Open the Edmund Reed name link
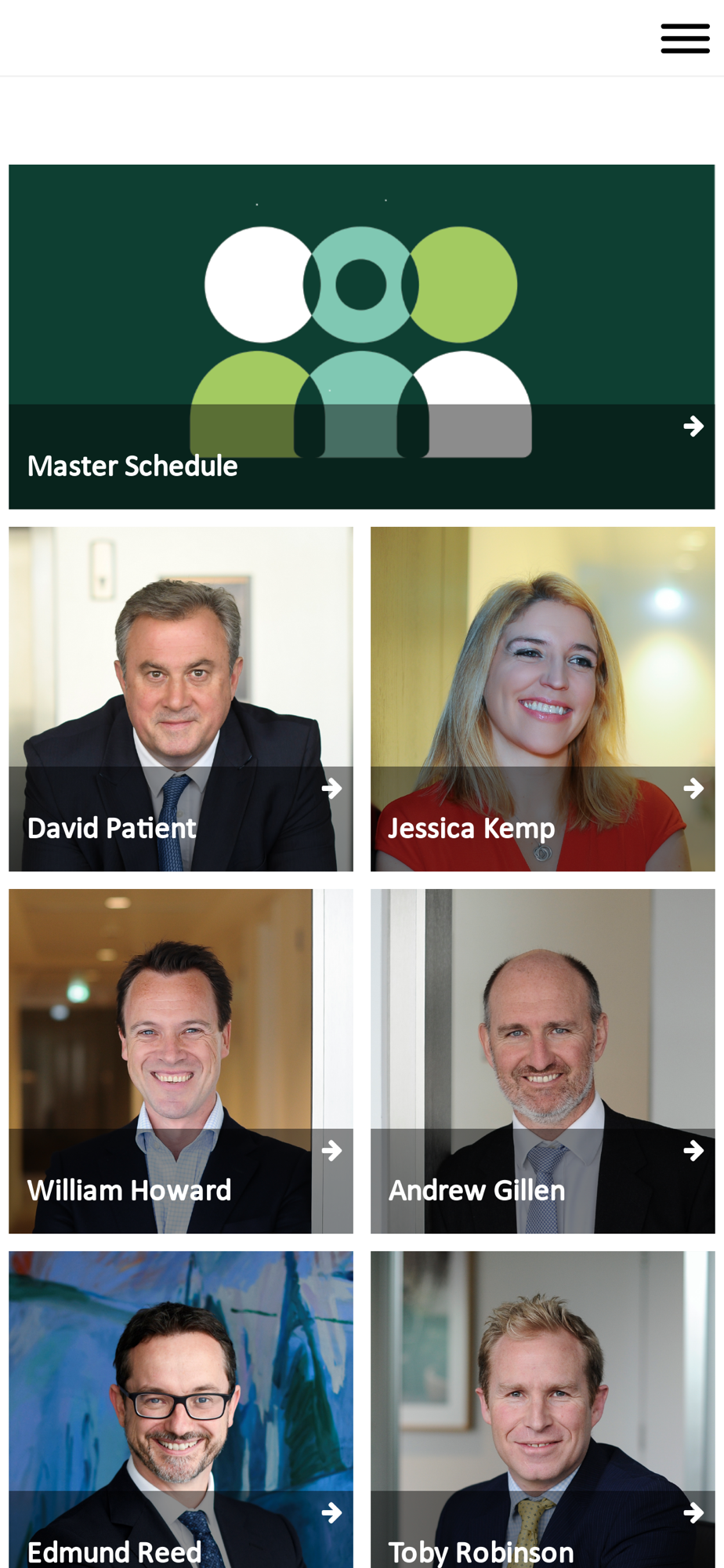The width and height of the screenshot is (724, 1568). 114,1553
